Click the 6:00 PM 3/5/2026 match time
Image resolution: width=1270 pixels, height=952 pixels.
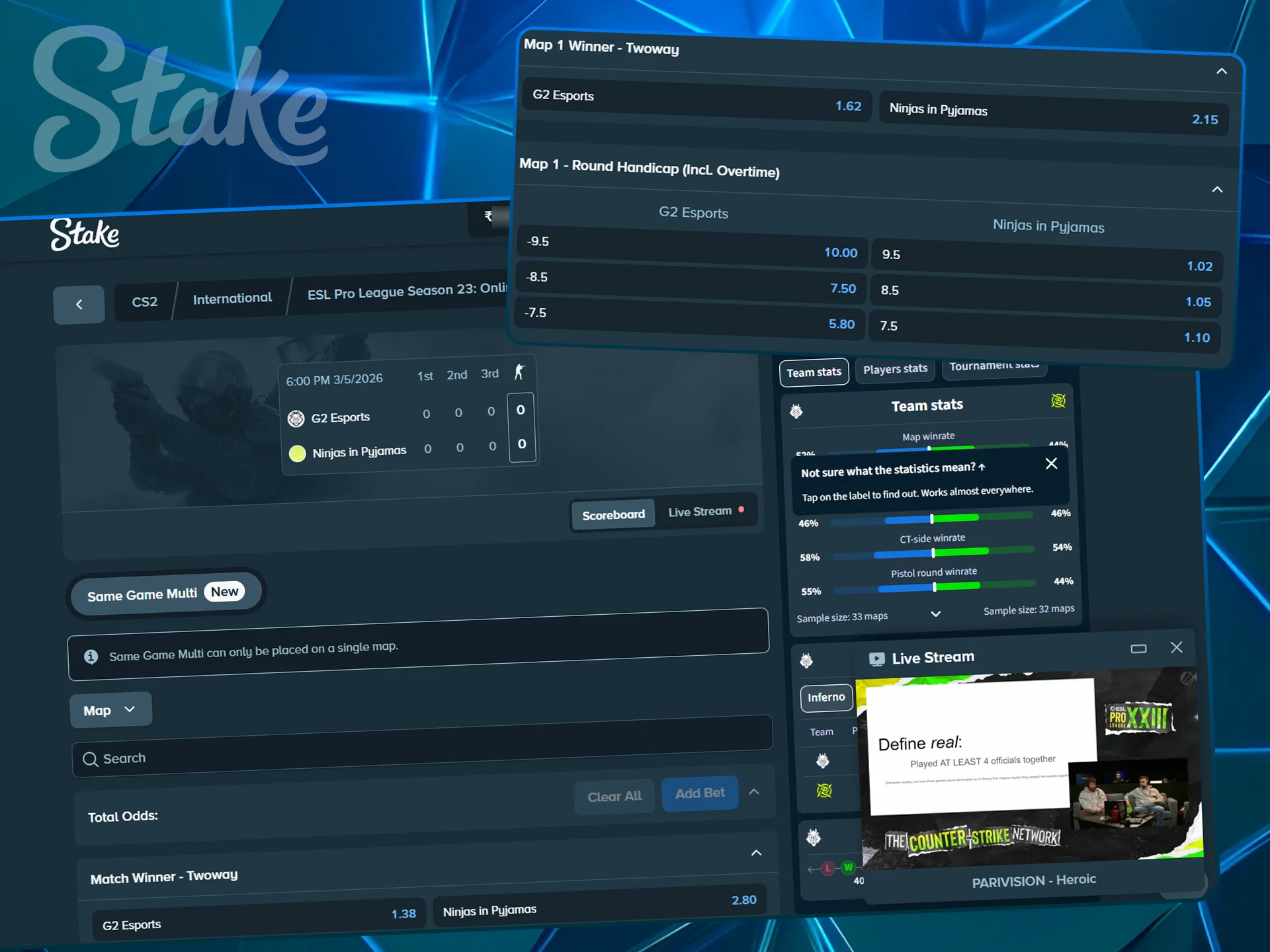pos(334,380)
